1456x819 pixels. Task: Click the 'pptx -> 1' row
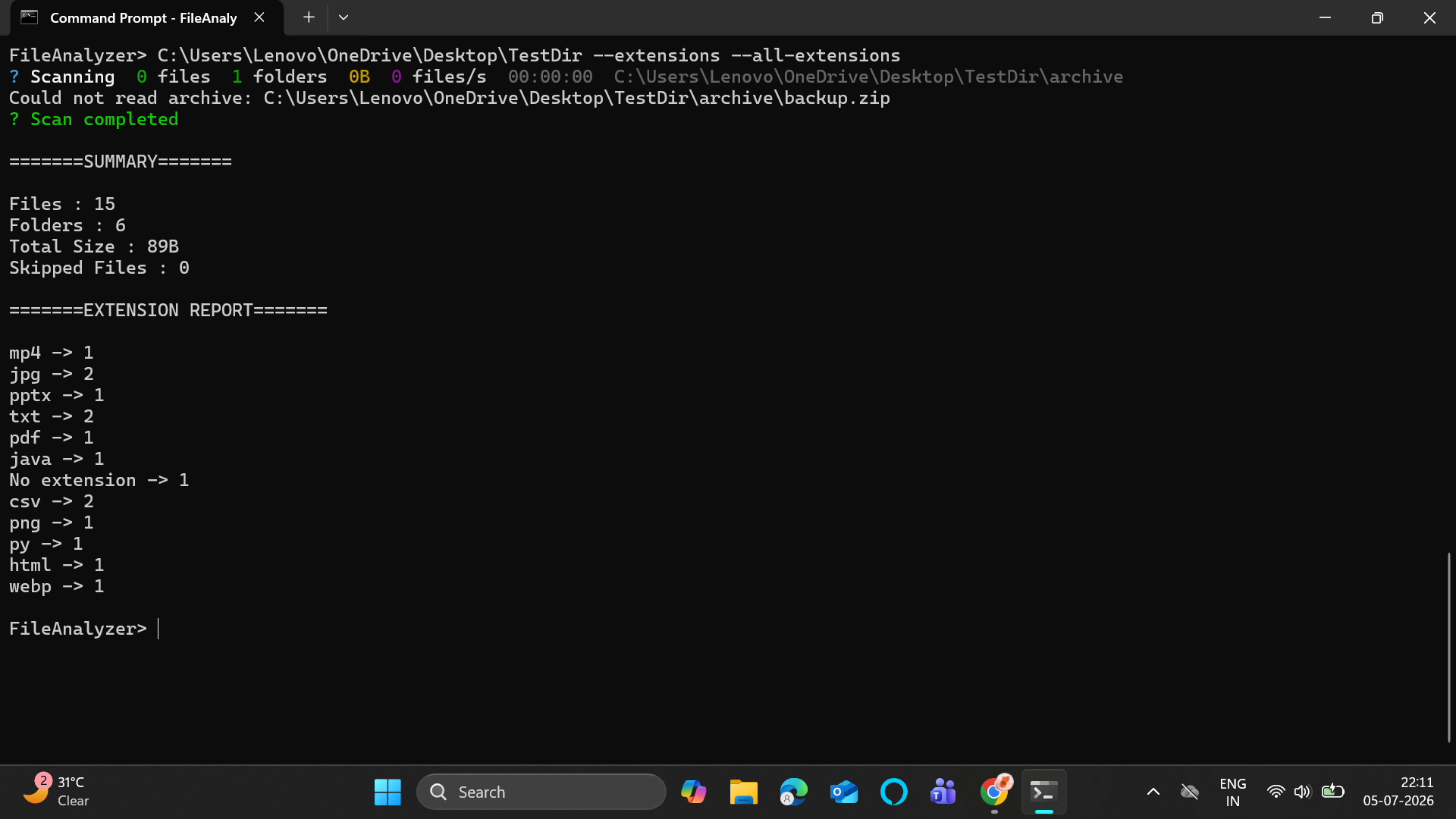pos(57,395)
